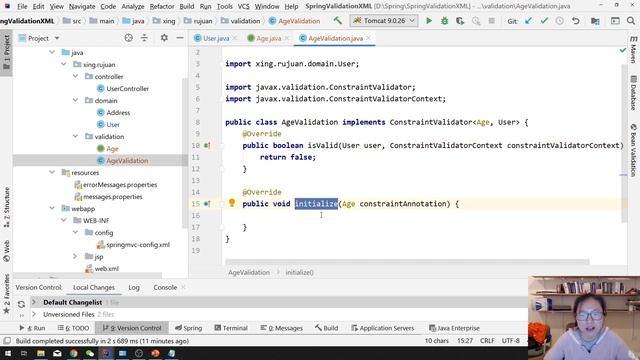Open File Explorer from the taskbar
Screen dimensions: 640x360
[41, 353]
